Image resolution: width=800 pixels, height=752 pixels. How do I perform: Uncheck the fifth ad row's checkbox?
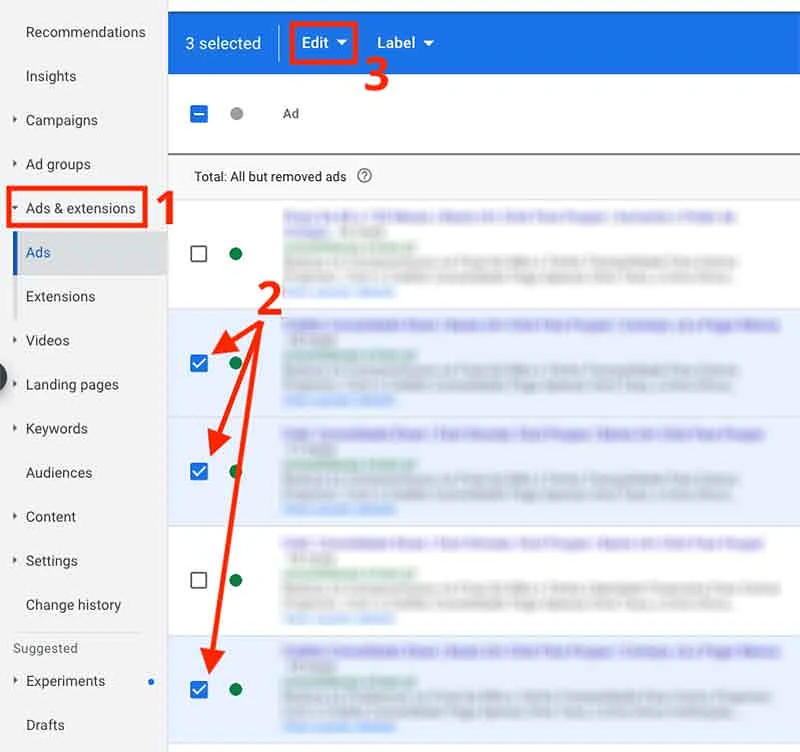pyautogui.click(x=199, y=690)
